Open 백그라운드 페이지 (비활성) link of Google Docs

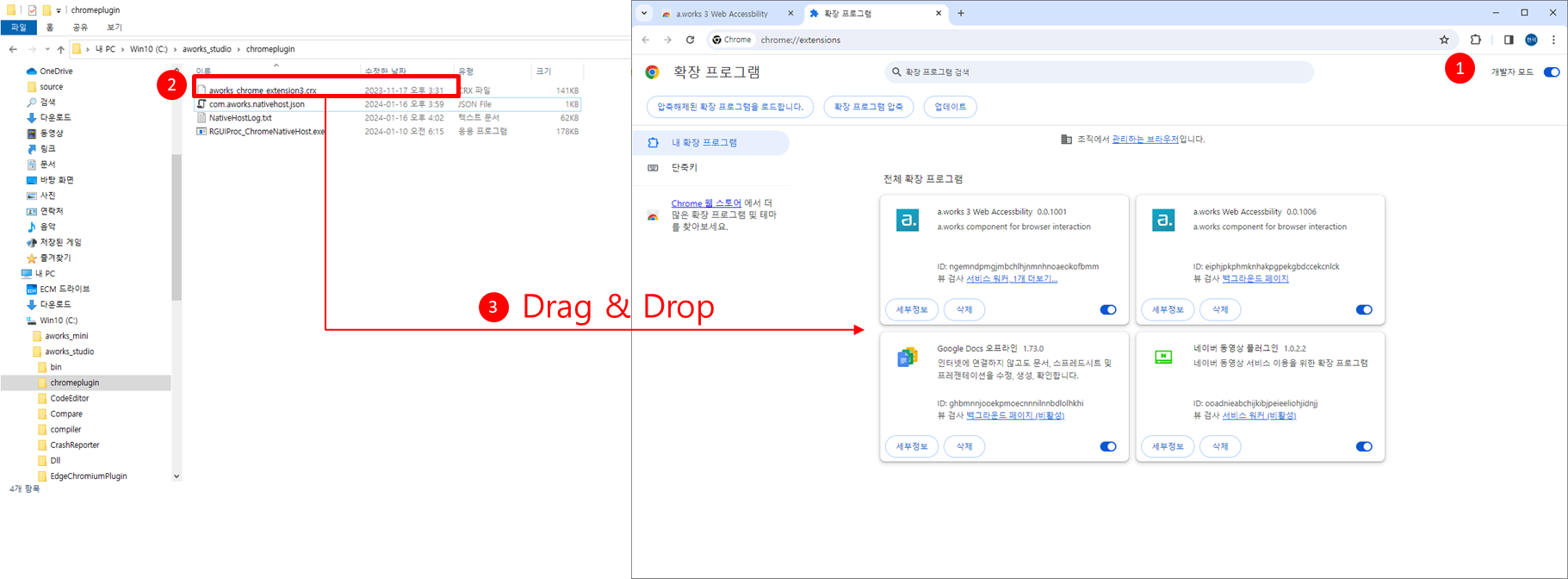pos(1015,416)
